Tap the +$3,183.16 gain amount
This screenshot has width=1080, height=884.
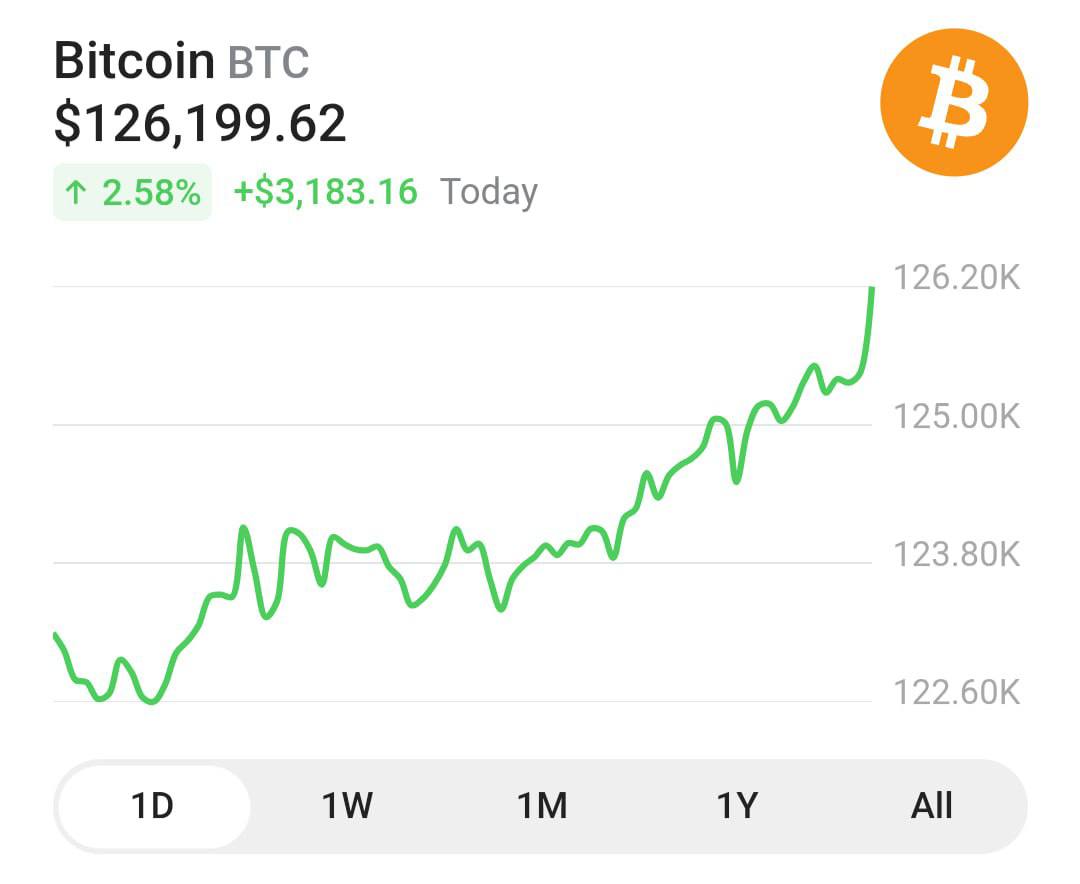(x=325, y=191)
